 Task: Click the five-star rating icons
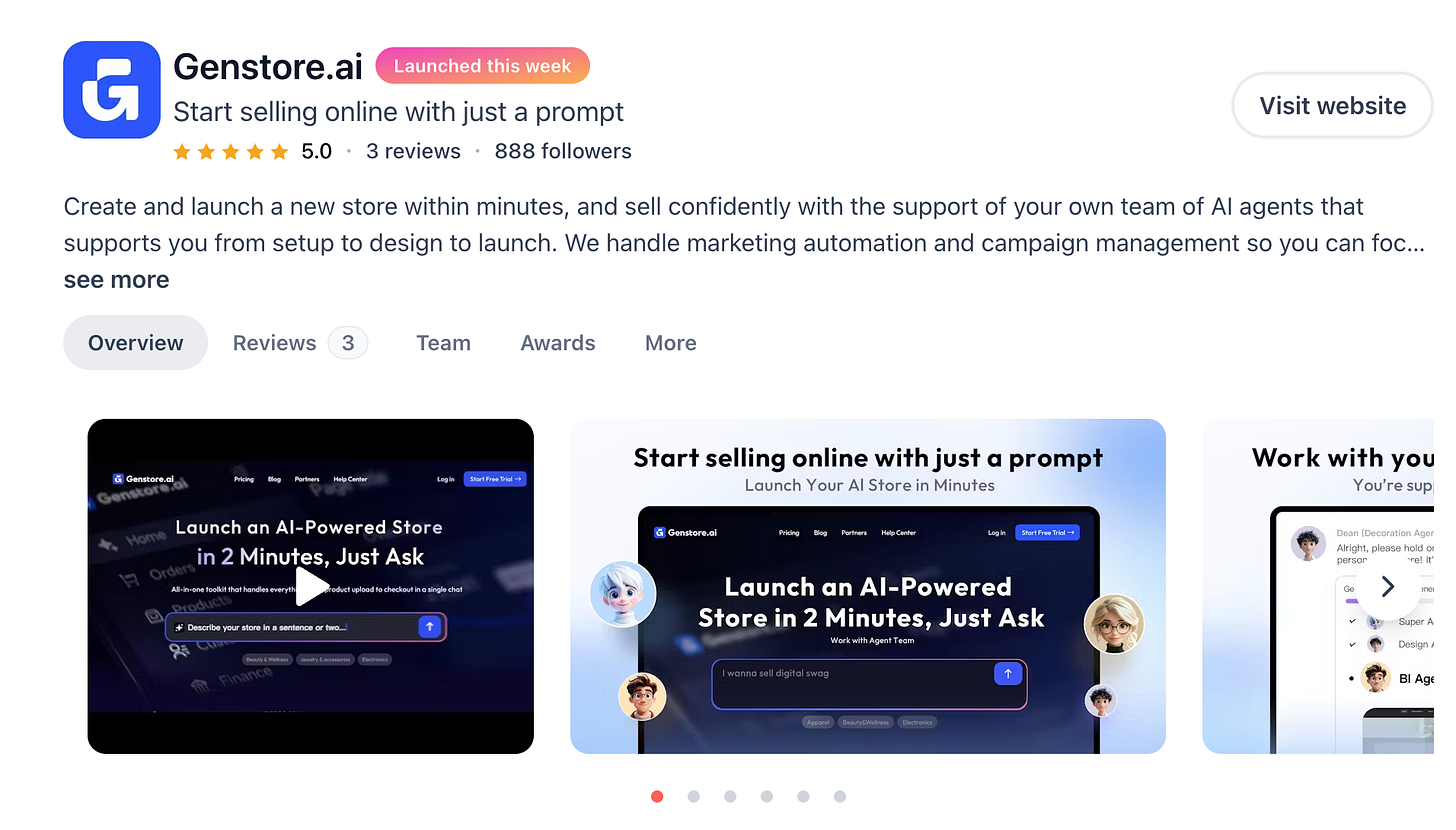(230, 152)
